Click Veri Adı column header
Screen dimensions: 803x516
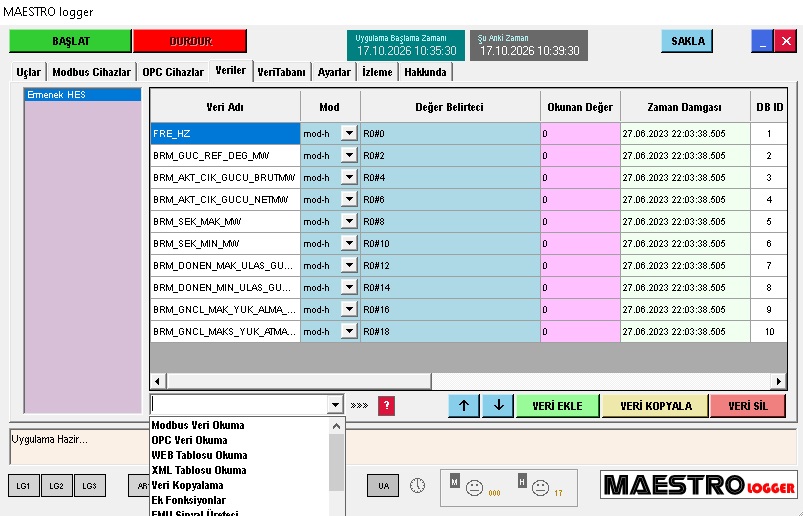point(225,107)
